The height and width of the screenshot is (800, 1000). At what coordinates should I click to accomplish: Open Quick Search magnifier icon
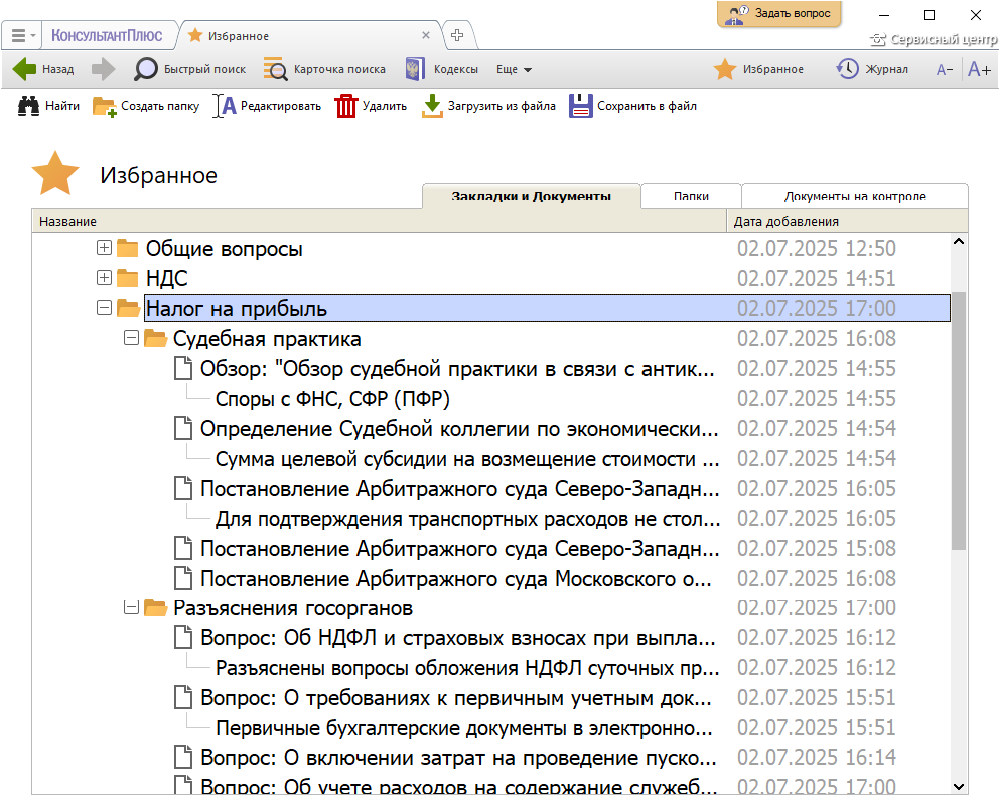tap(145, 69)
